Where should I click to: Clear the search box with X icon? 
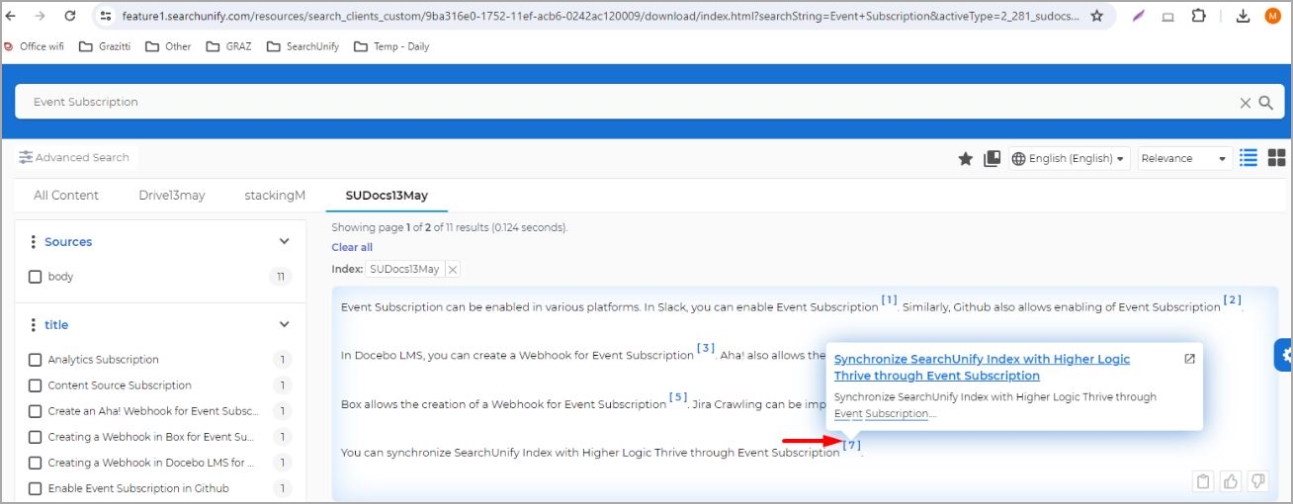pos(1245,102)
